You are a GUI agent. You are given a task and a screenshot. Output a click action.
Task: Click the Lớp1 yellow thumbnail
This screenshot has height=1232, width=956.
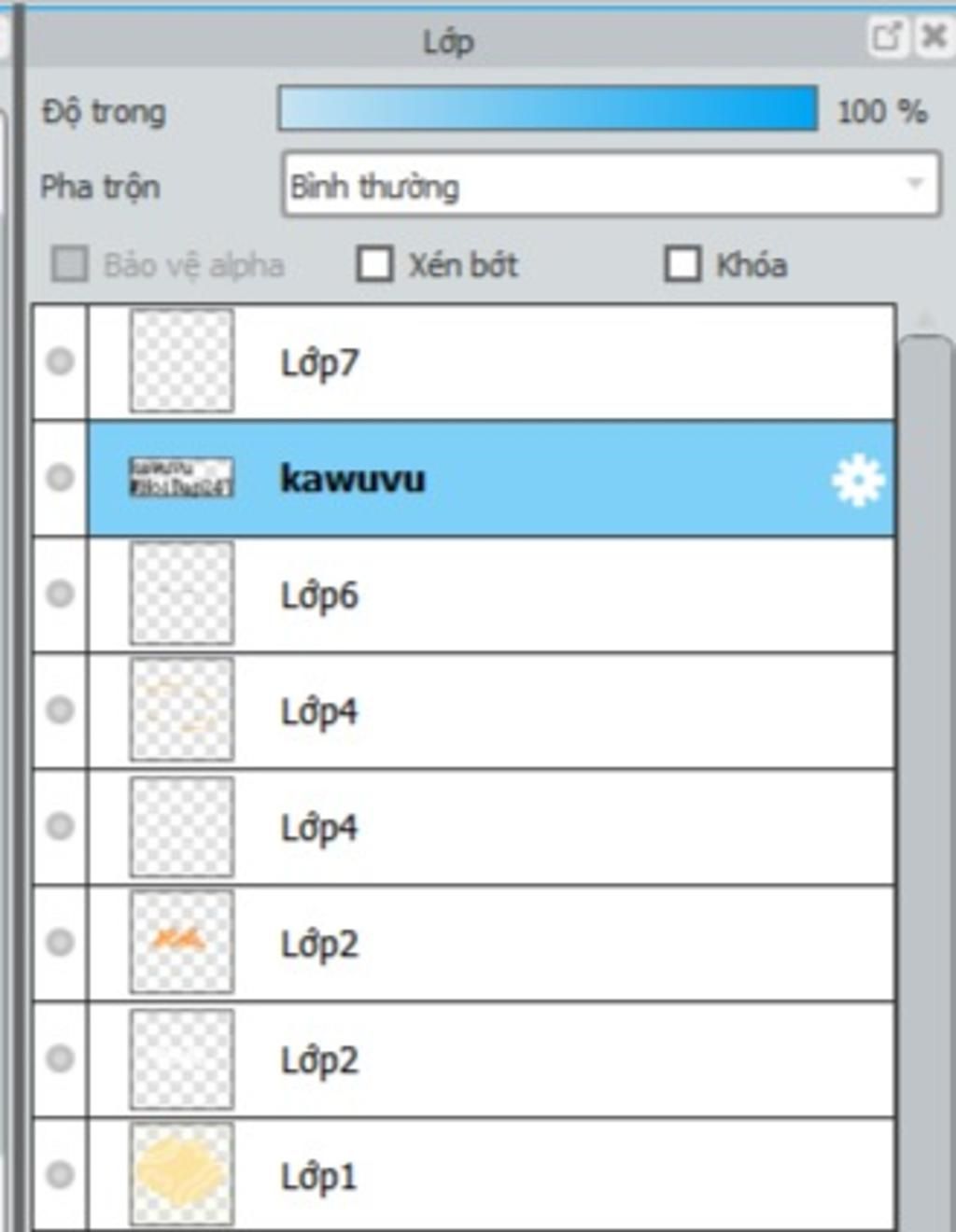pos(181,1174)
